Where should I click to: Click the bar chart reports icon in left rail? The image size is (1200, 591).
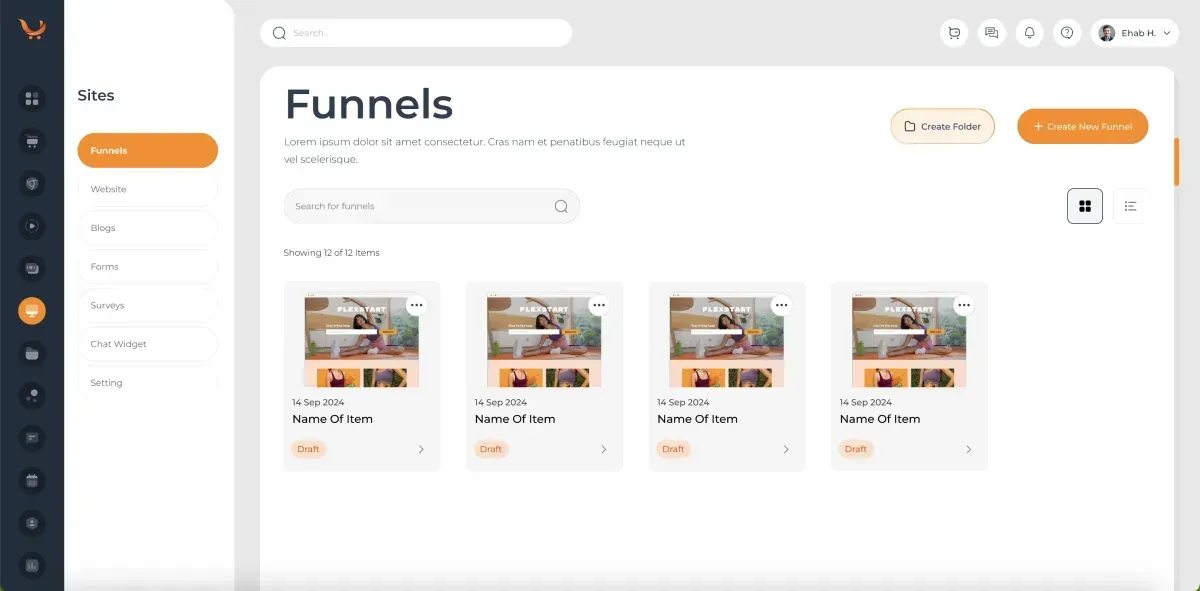tap(32, 565)
